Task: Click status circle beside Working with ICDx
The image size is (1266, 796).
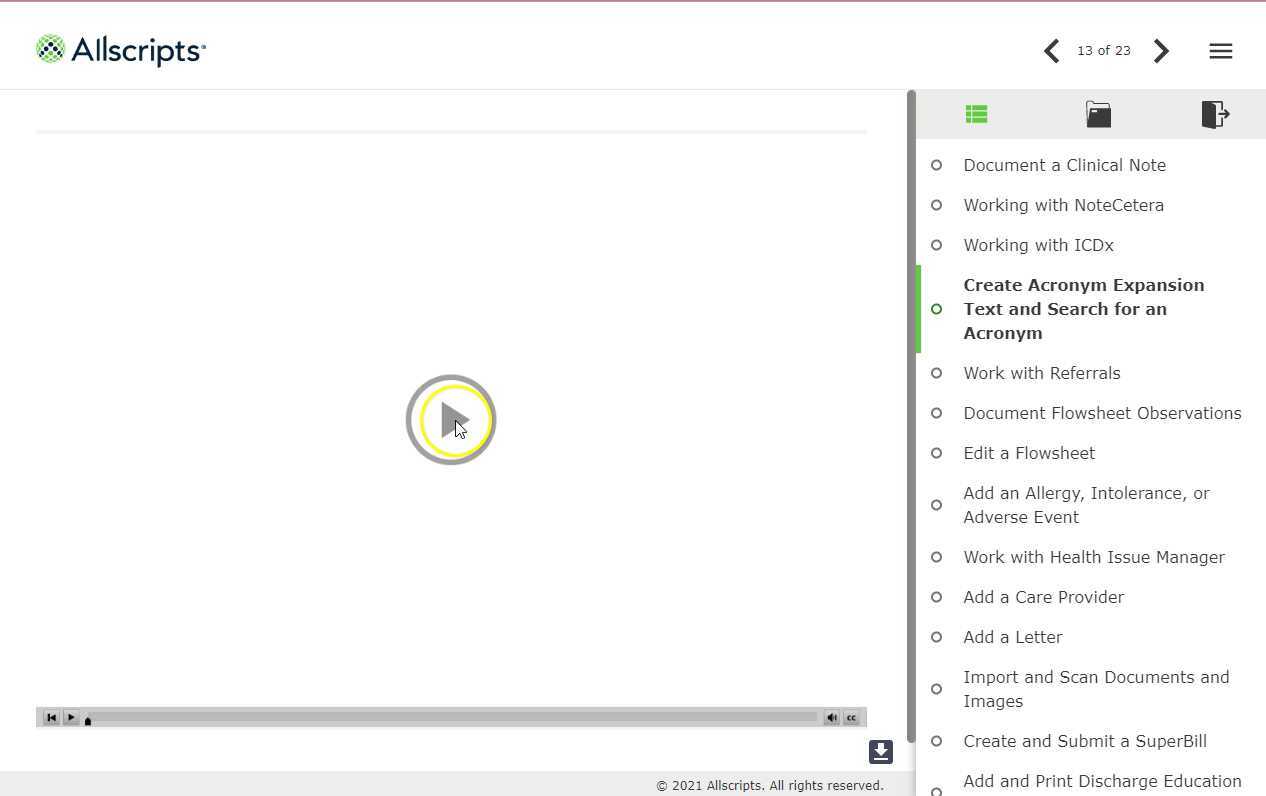Action: [x=936, y=245]
